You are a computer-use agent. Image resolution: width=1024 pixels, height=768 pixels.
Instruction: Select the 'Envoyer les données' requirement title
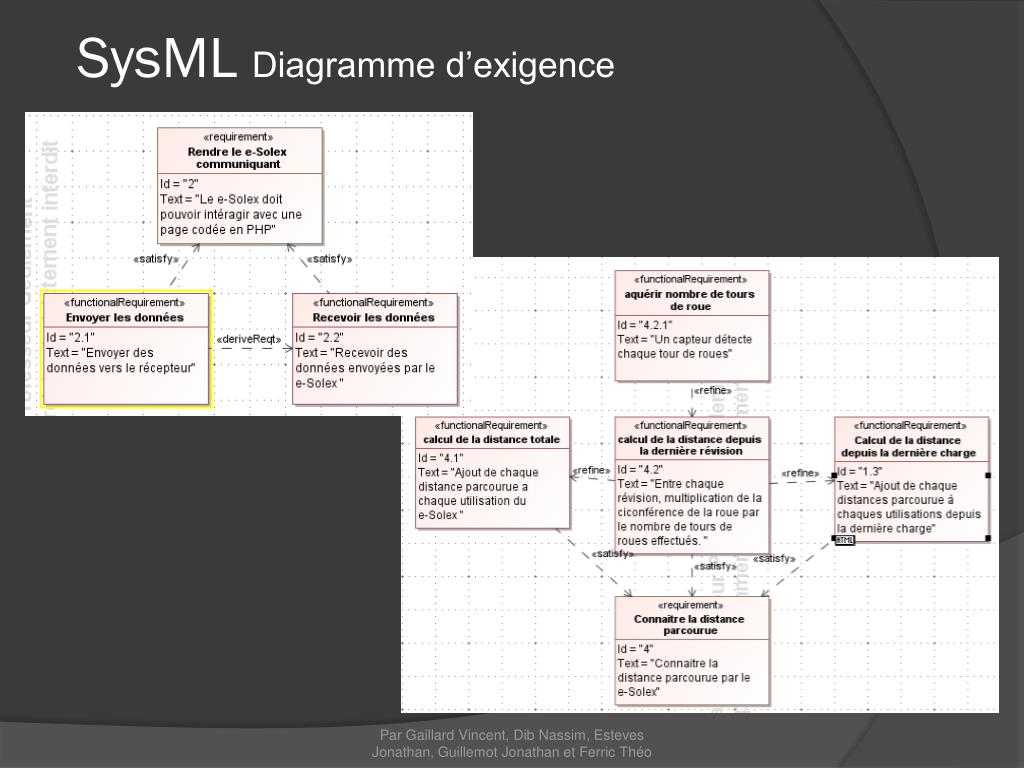[x=125, y=317]
